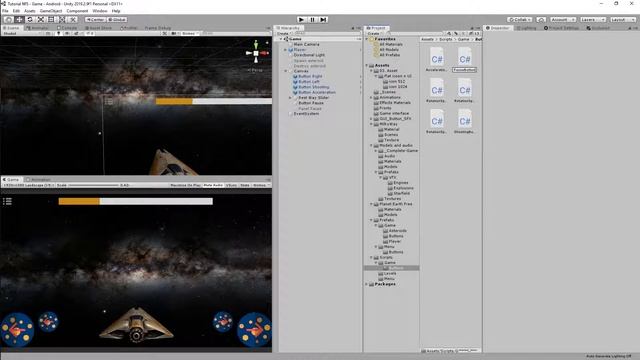Expand the Player object in Hierarchy
640x360 pixels.
click(x=285, y=50)
